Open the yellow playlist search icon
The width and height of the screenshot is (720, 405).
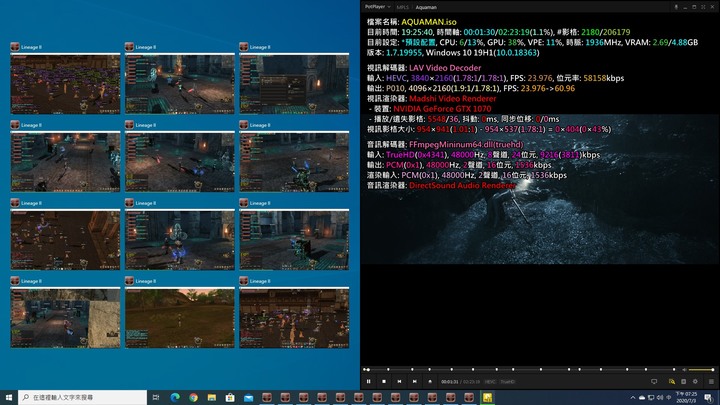click(x=672, y=381)
